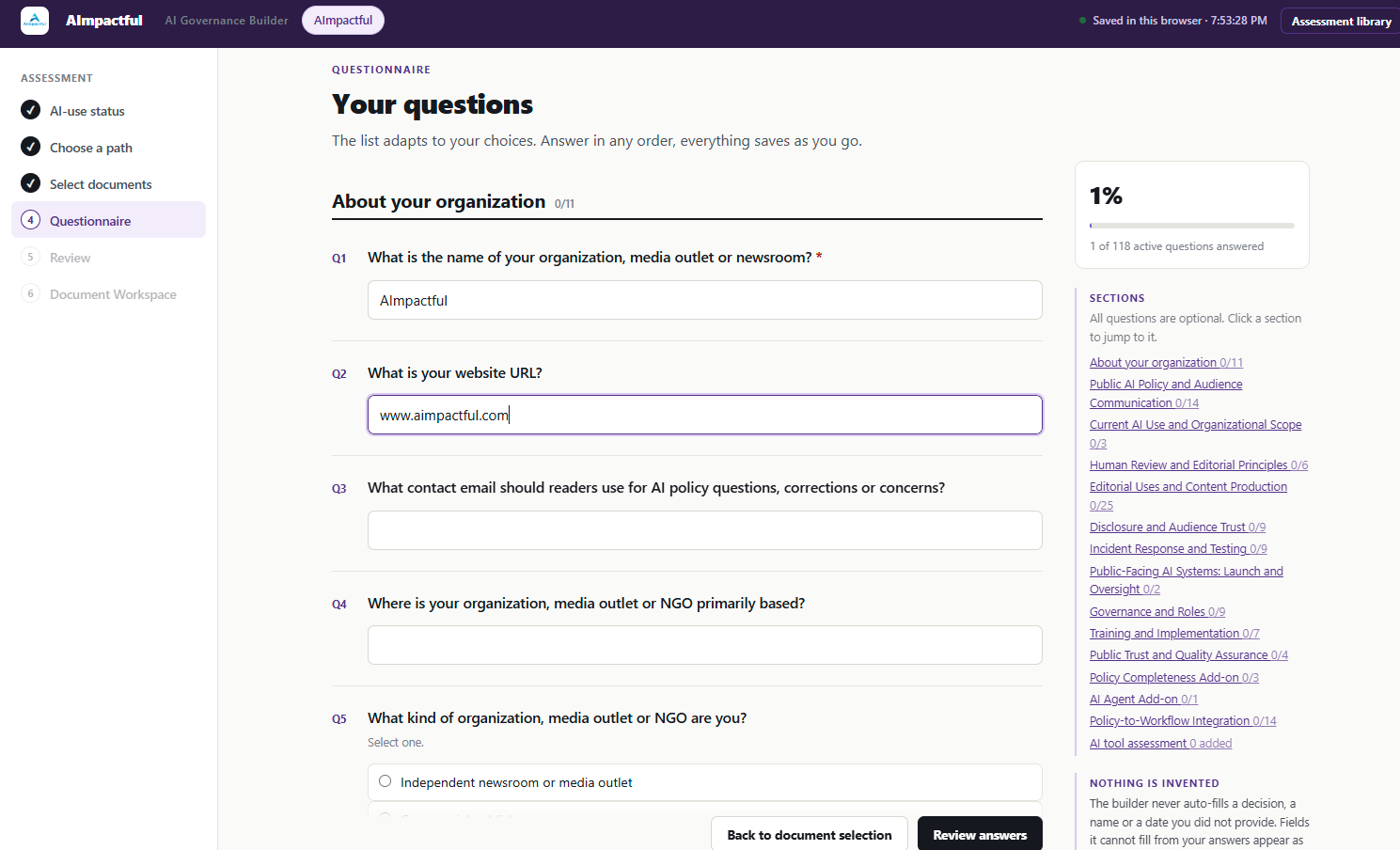Click the AImpactful logo icon
Screen dimensions: 1400x850
click(x=35, y=21)
